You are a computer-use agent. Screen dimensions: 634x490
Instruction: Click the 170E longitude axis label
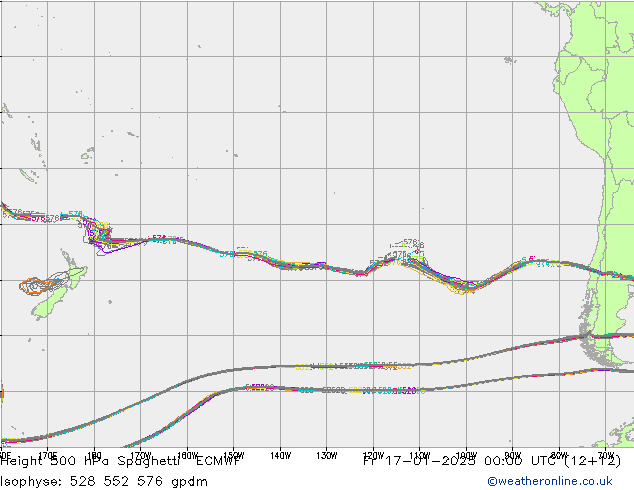point(48,456)
